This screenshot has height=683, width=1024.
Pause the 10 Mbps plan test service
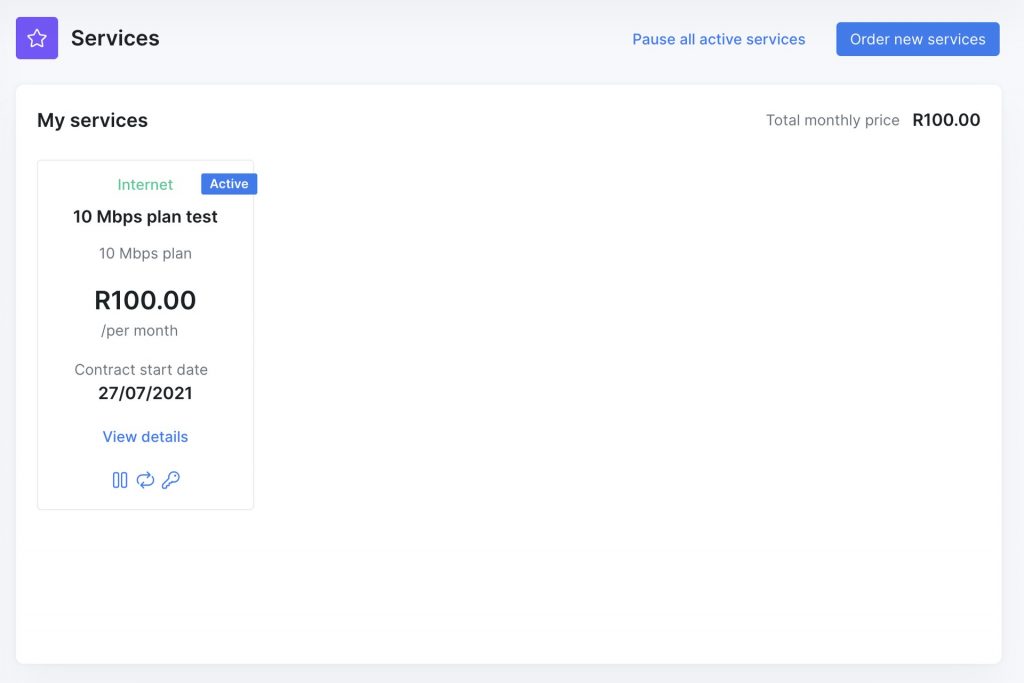[120, 481]
